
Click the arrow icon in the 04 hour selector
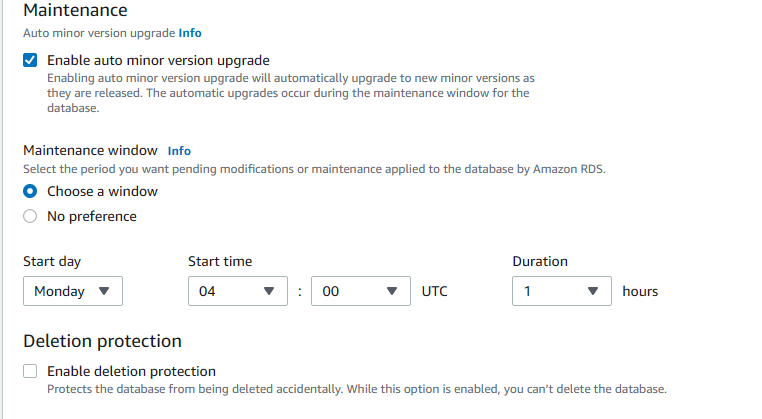pyautogui.click(x=268, y=291)
